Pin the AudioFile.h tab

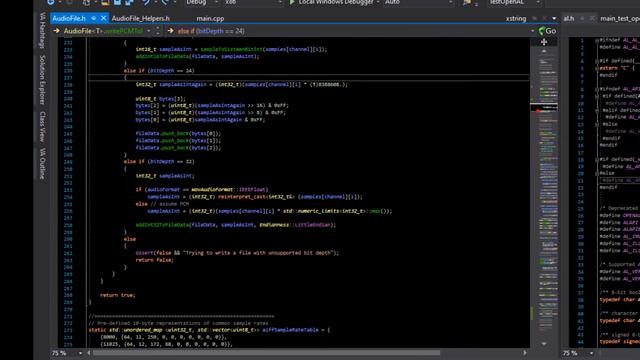coord(94,18)
